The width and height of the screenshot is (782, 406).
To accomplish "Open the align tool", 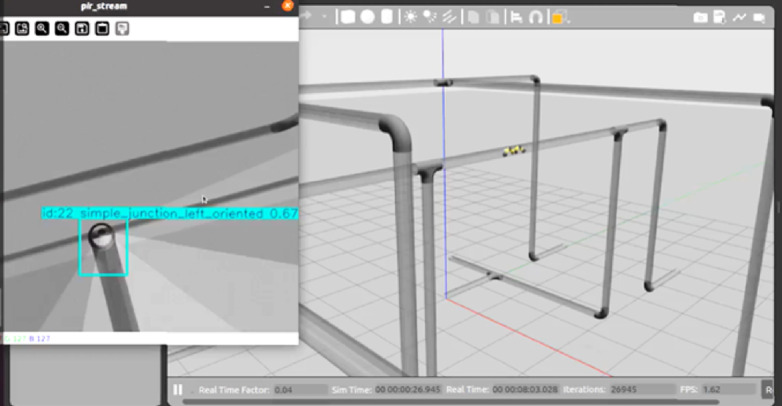I will pos(516,18).
